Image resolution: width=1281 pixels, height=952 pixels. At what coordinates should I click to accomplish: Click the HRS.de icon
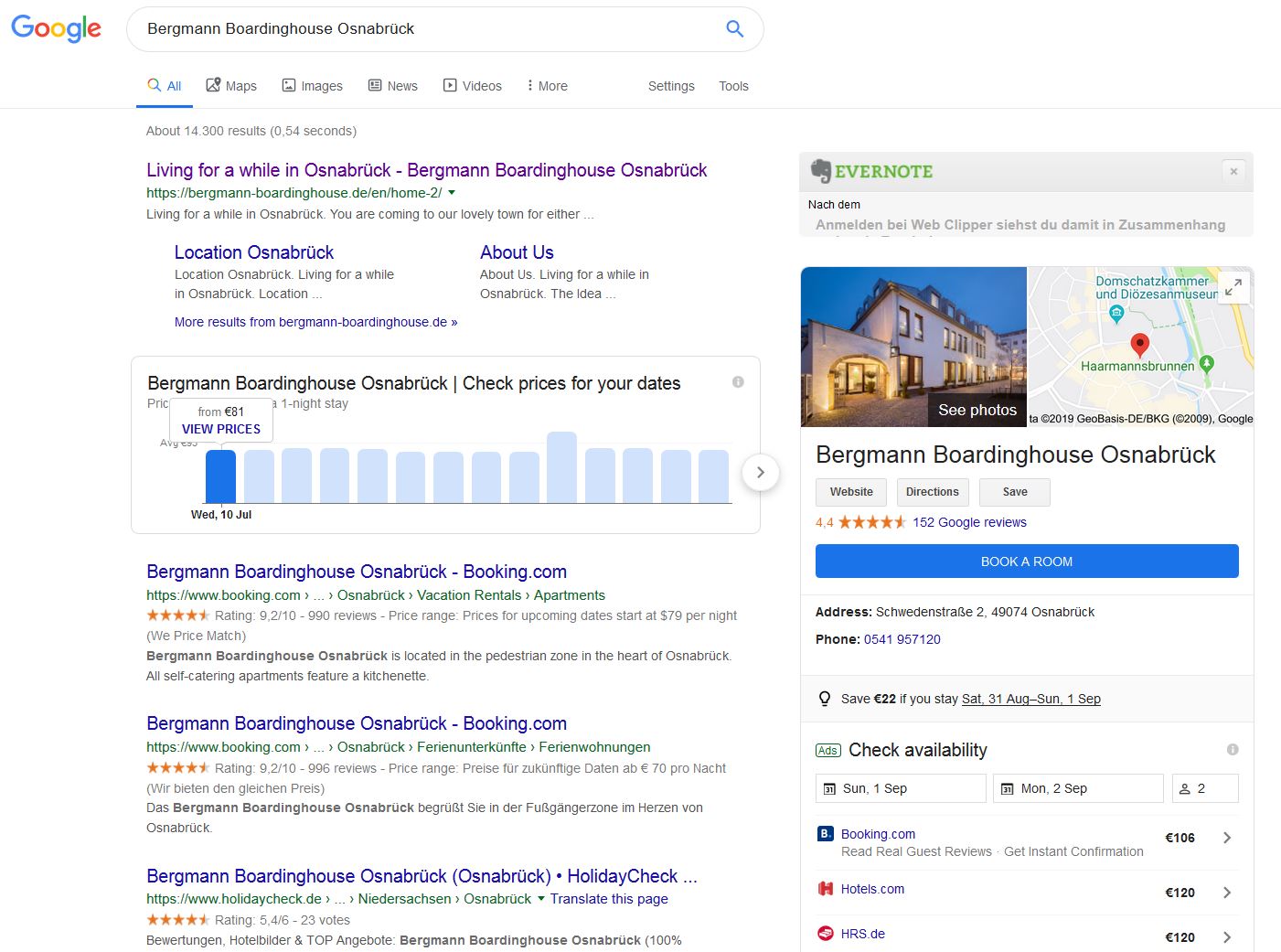point(824,933)
